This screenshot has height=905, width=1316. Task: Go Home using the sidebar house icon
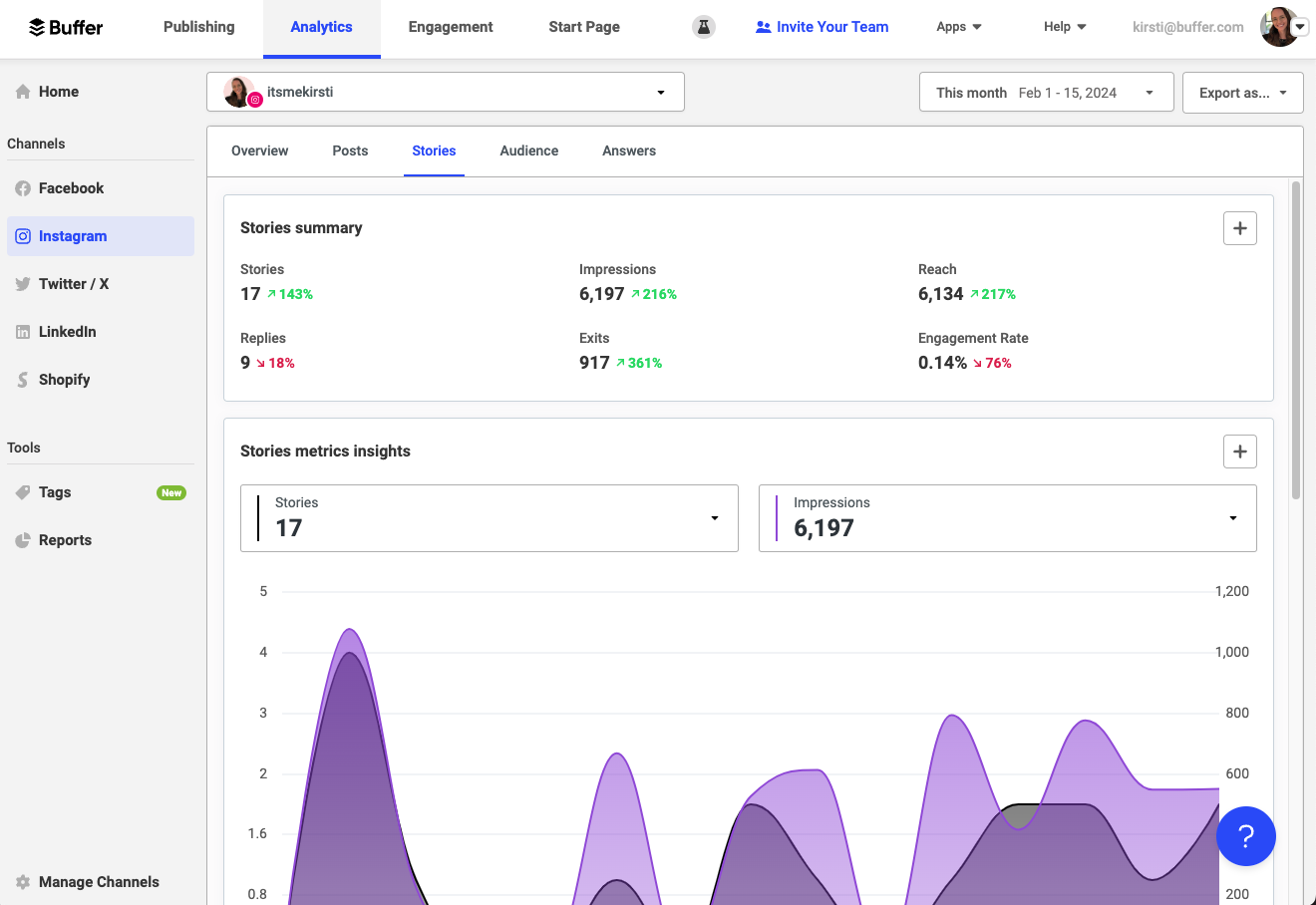(22, 91)
